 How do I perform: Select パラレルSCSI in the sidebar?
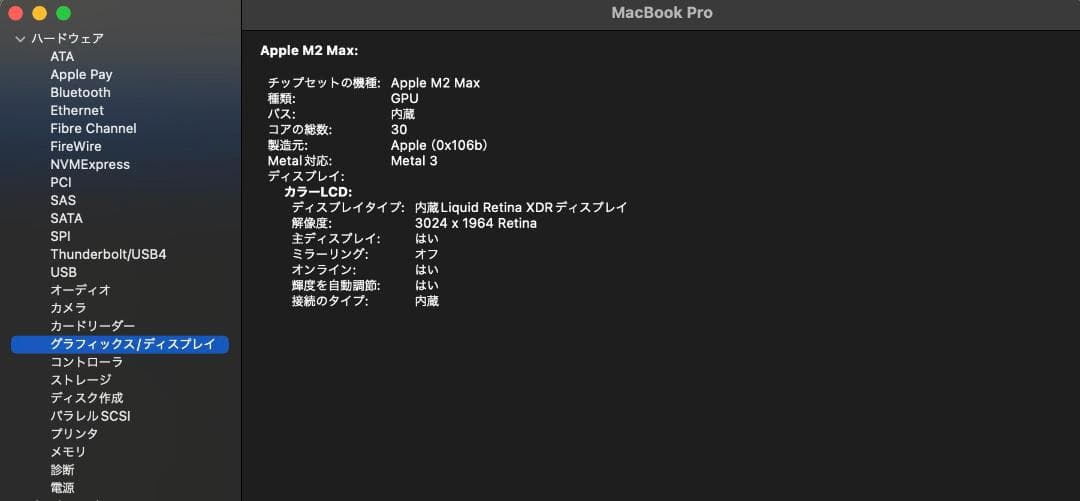click(90, 416)
